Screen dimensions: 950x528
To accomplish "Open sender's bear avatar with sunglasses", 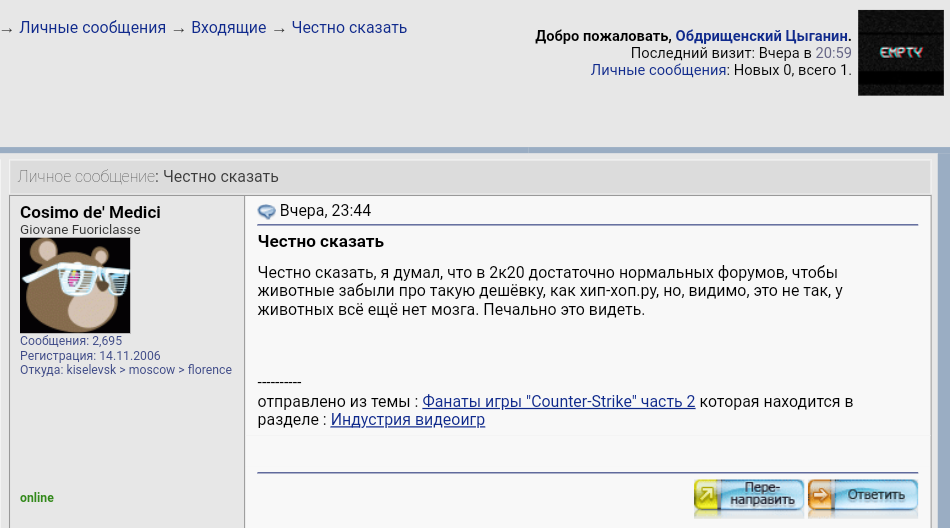I will [75, 285].
